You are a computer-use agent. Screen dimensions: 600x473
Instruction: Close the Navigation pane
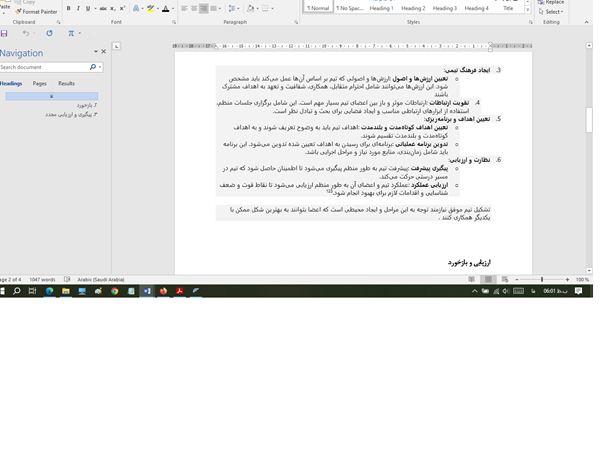click(104, 52)
